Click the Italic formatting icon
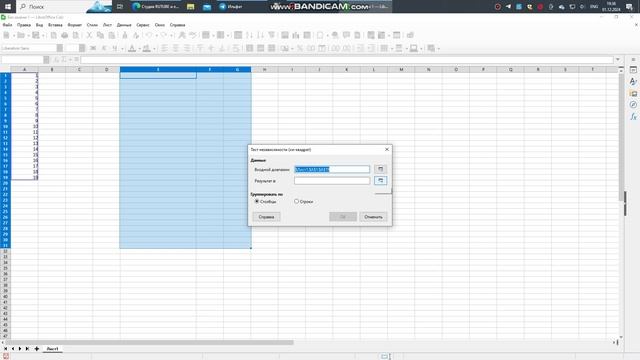 [104, 49]
